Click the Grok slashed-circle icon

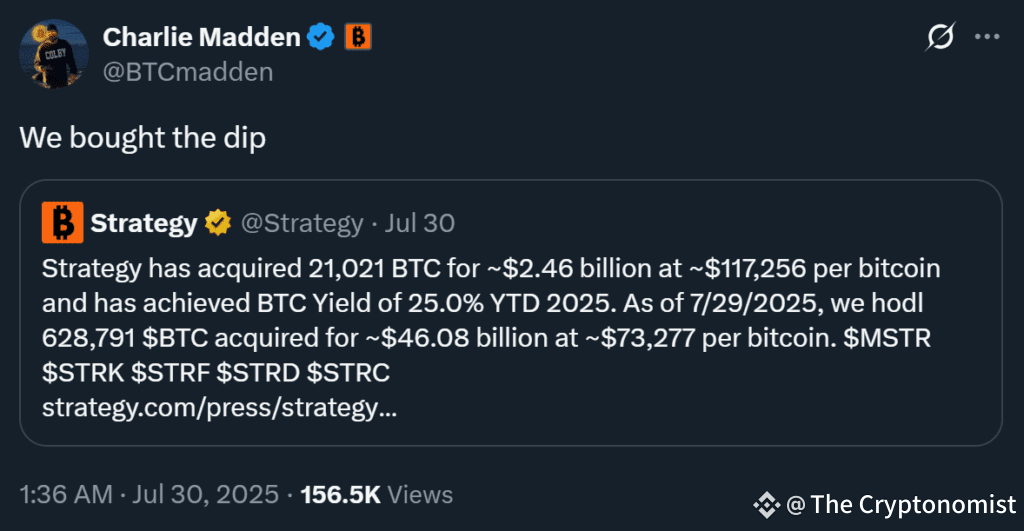(940, 37)
